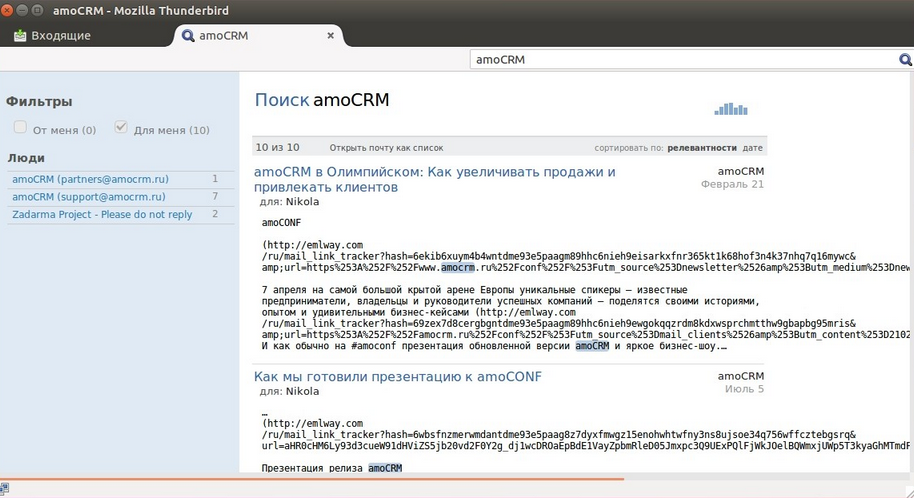The image size is (914, 498).
Task: Click Открыть почту как список link
Action: click(386, 148)
